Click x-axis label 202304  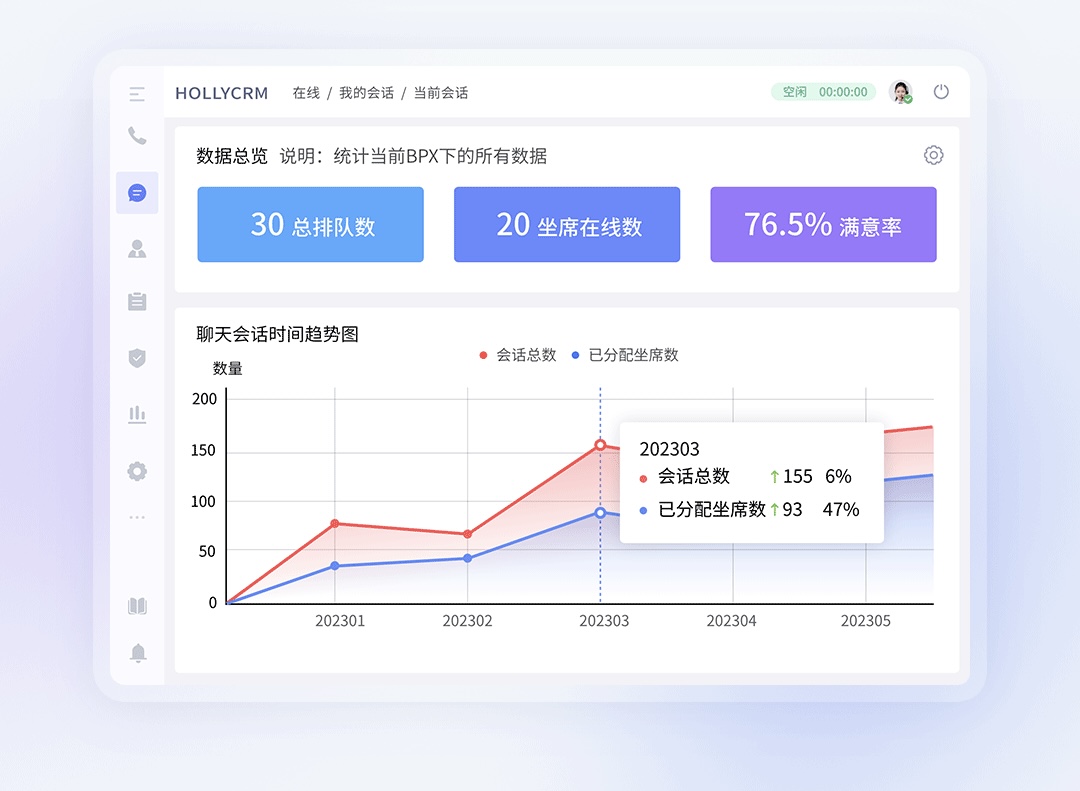click(731, 621)
